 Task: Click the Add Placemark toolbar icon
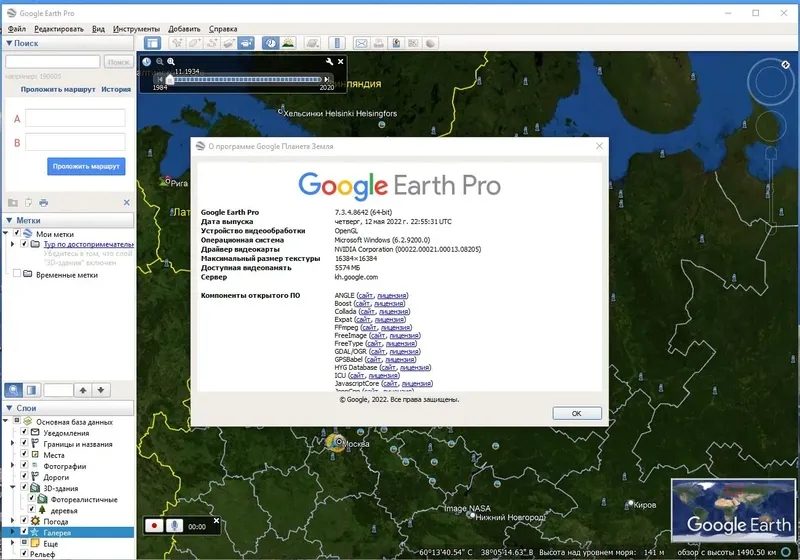coord(177,43)
